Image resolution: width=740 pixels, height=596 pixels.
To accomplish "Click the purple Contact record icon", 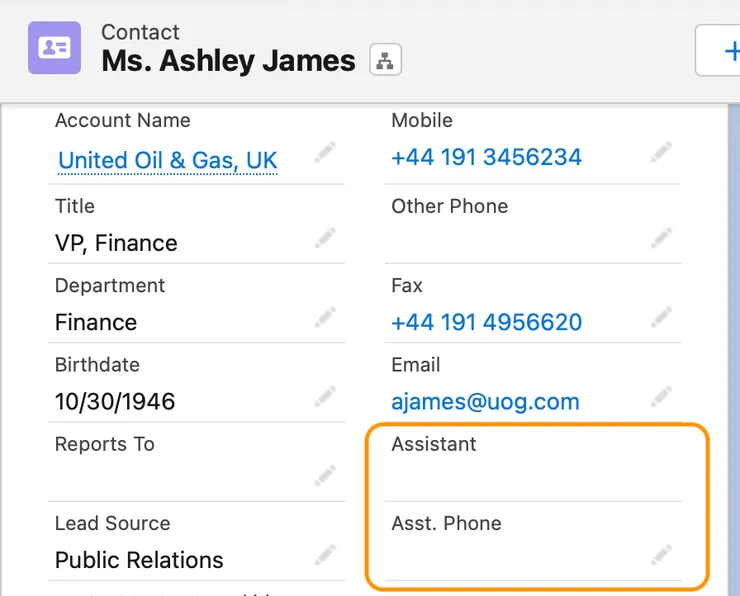I will pos(54,48).
